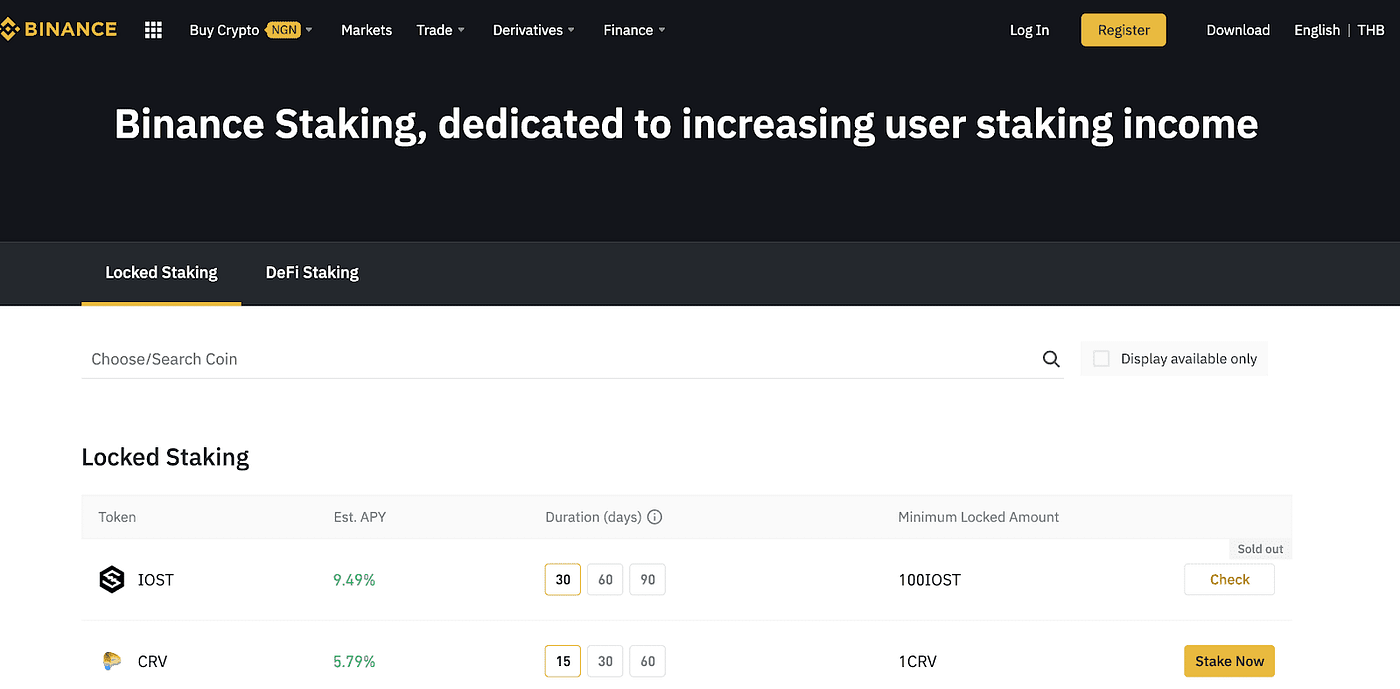Click the Log In link

pyautogui.click(x=1029, y=30)
